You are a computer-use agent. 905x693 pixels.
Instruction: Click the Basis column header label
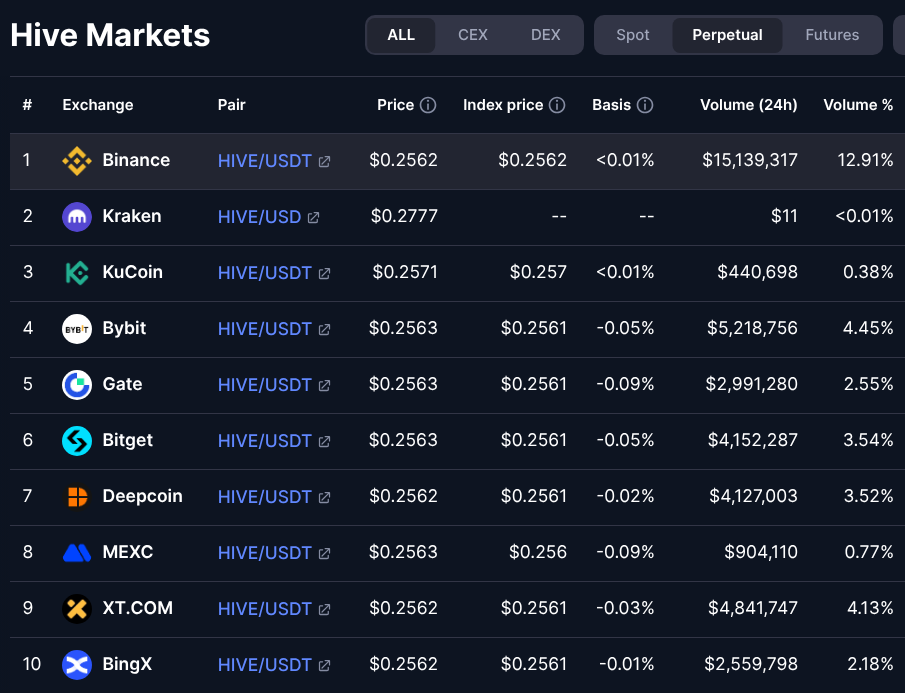(x=611, y=105)
